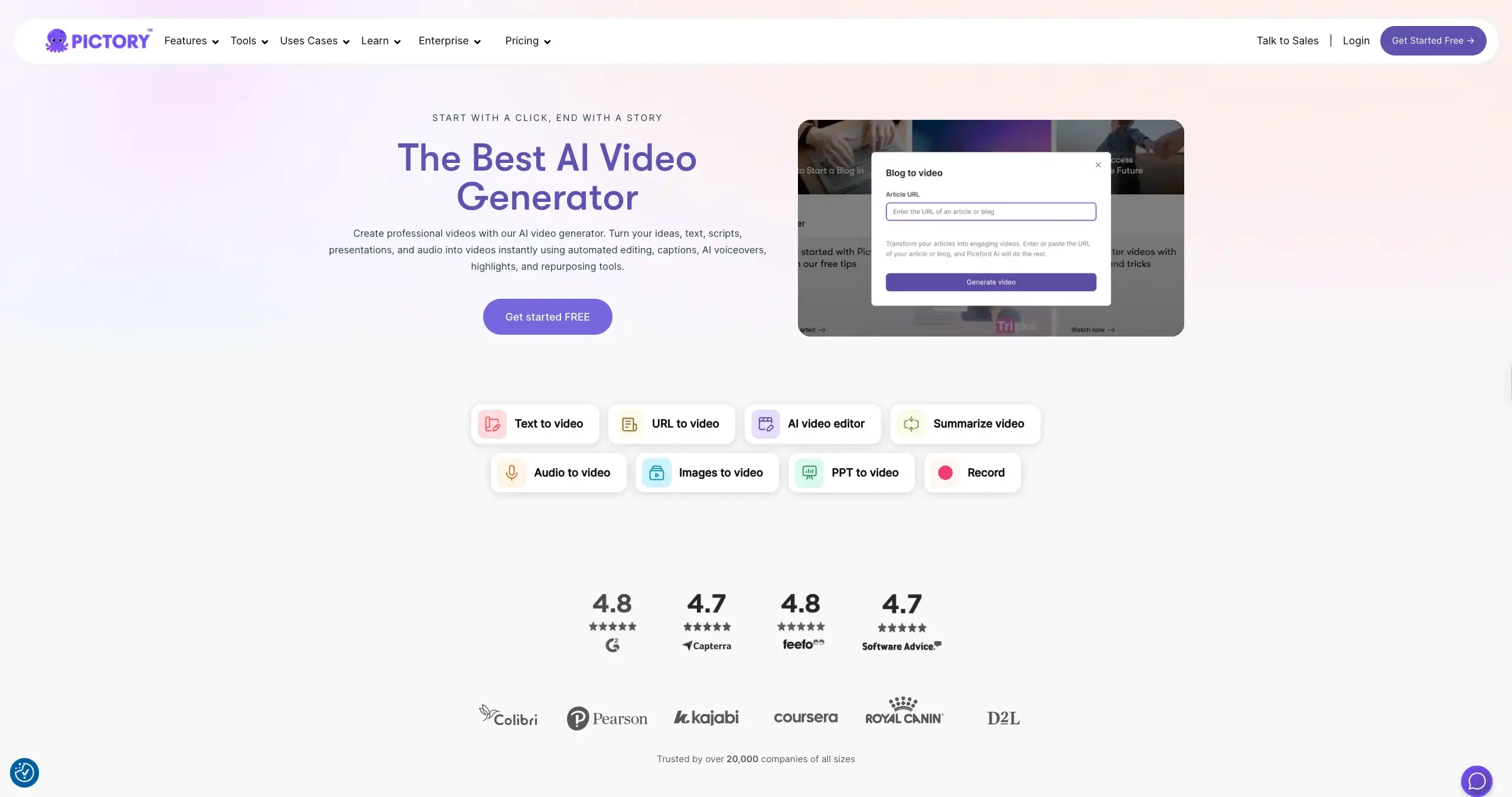Close the Blog to video dialog

tap(1098, 165)
